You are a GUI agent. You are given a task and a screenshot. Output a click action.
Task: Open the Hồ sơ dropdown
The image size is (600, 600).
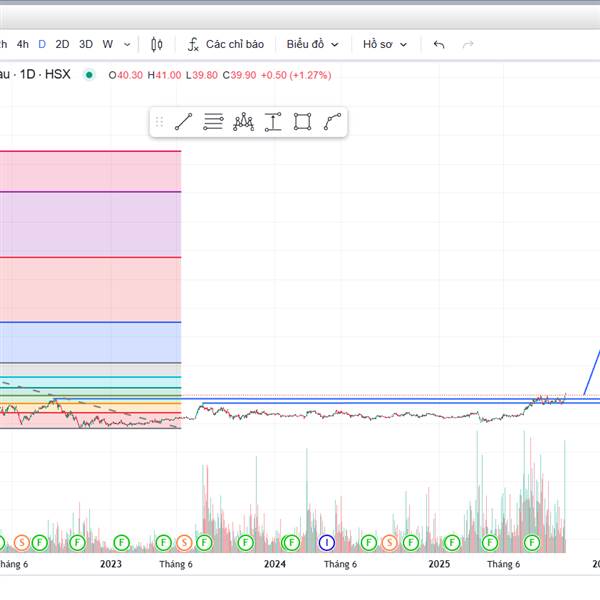coord(385,44)
